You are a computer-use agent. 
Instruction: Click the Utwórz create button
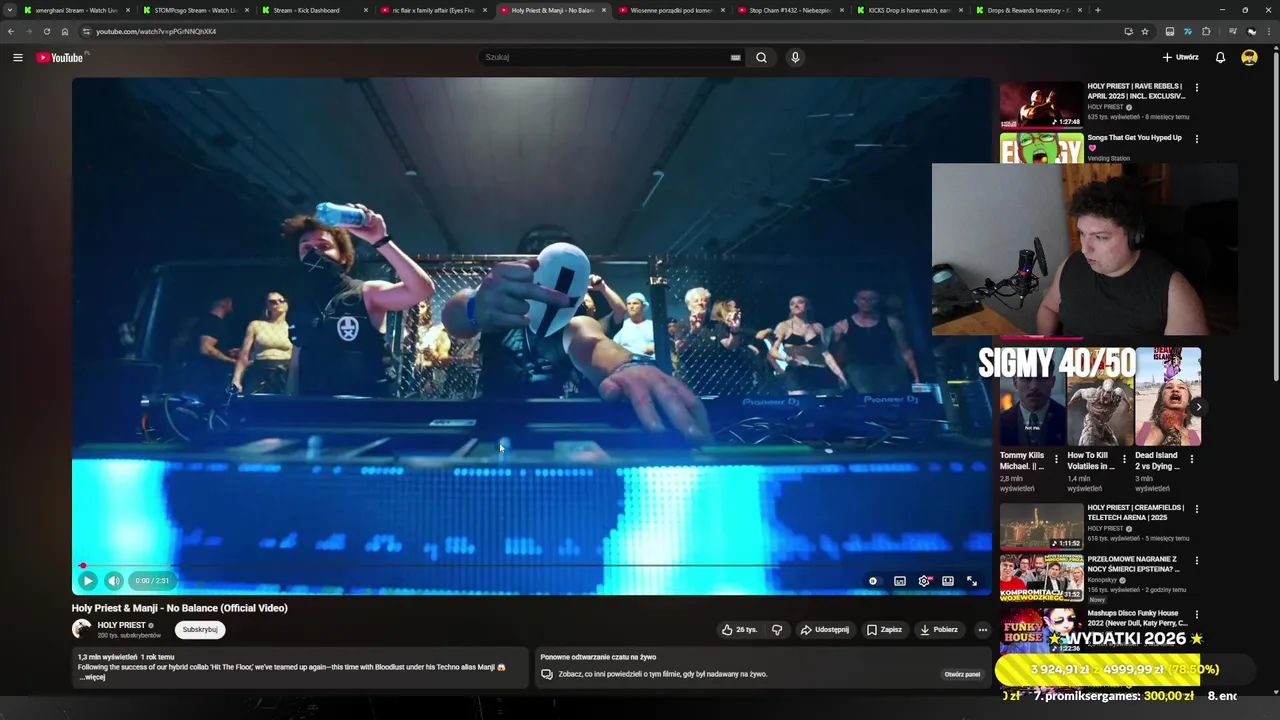[x=1180, y=57]
